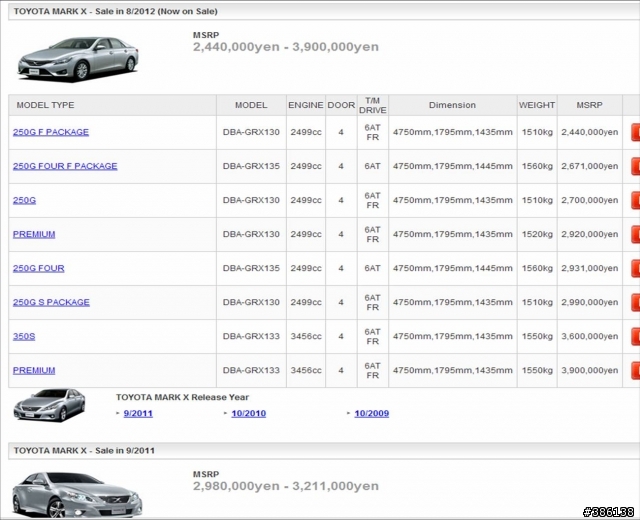The height and width of the screenshot is (520, 640).
Task: Click the 2,671,000yen price cell
Action: point(589,166)
